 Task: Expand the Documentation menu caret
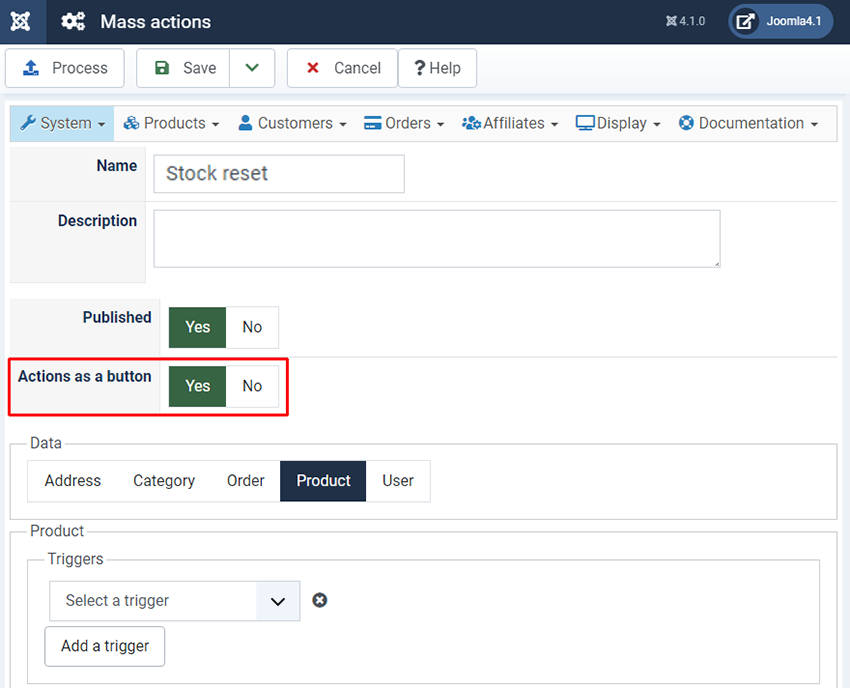click(814, 125)
